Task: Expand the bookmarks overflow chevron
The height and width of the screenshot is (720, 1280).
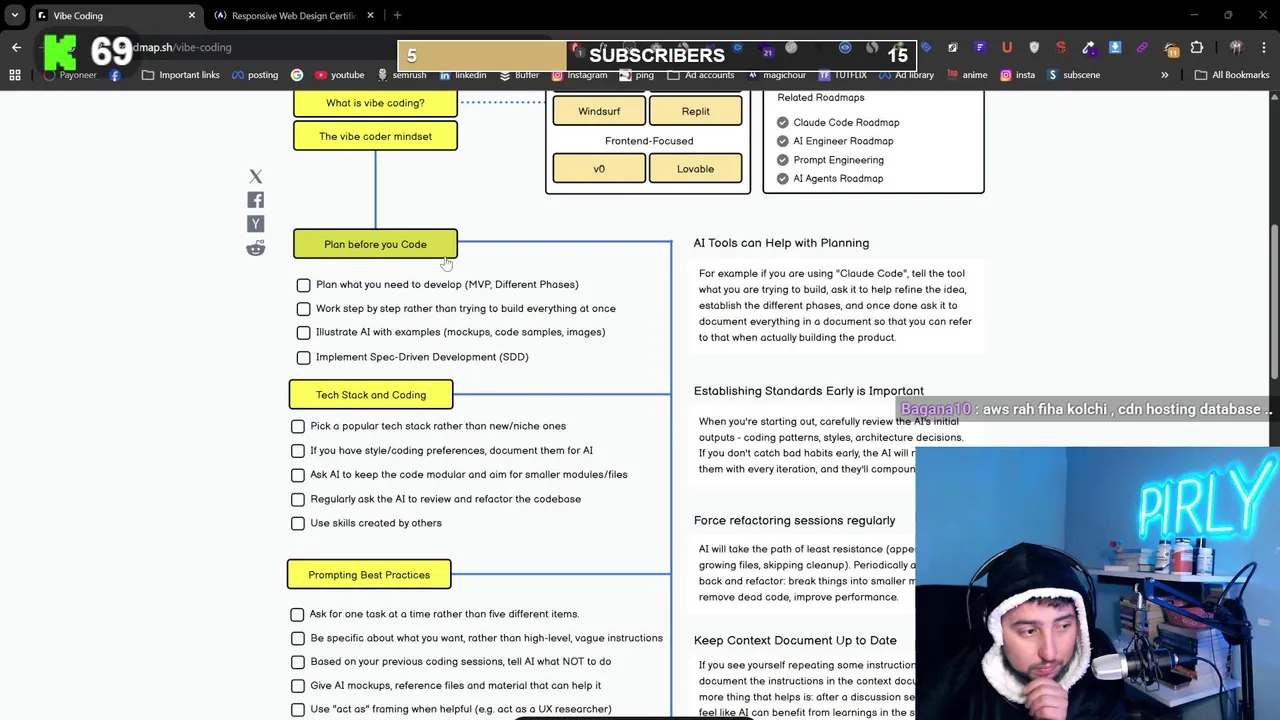Action: [1164, 75]
